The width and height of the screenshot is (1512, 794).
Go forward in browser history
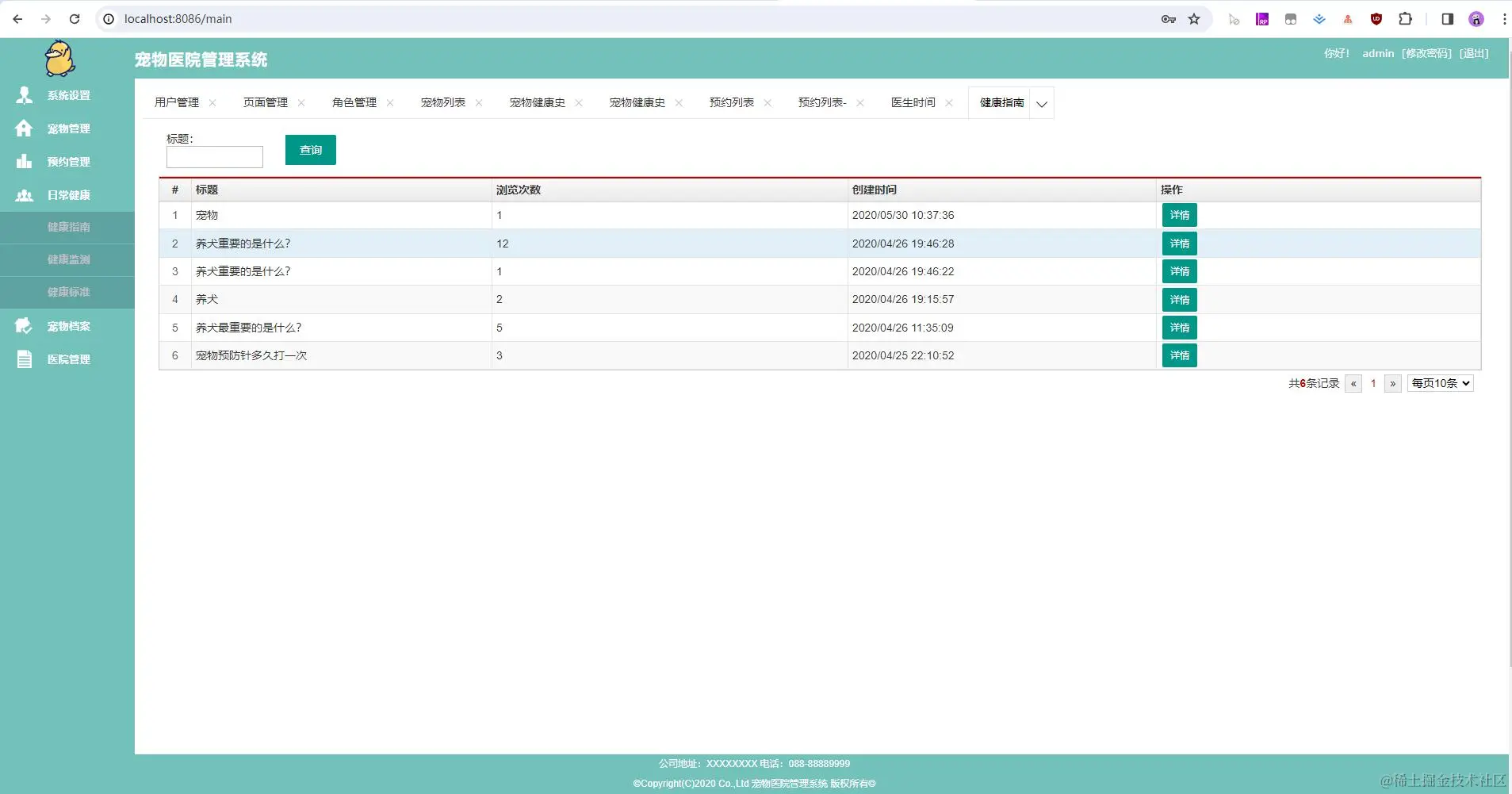point(46,19)
